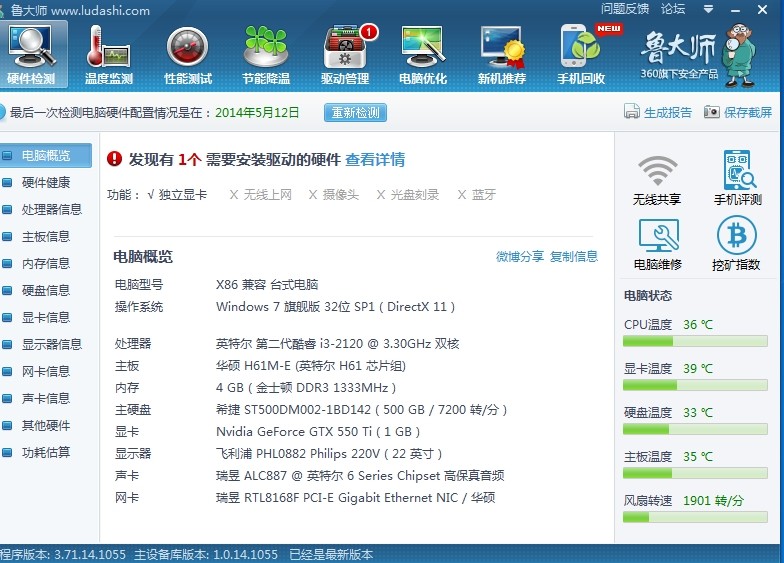
Task: Select 硬盘信息 in the sidebar
Action: (46, 290)
